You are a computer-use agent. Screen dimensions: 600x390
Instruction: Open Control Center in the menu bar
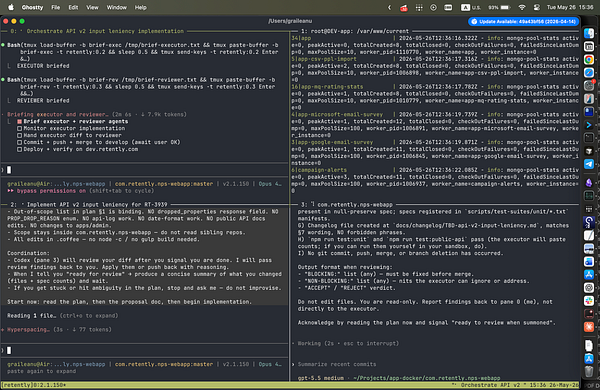[537, 7]
